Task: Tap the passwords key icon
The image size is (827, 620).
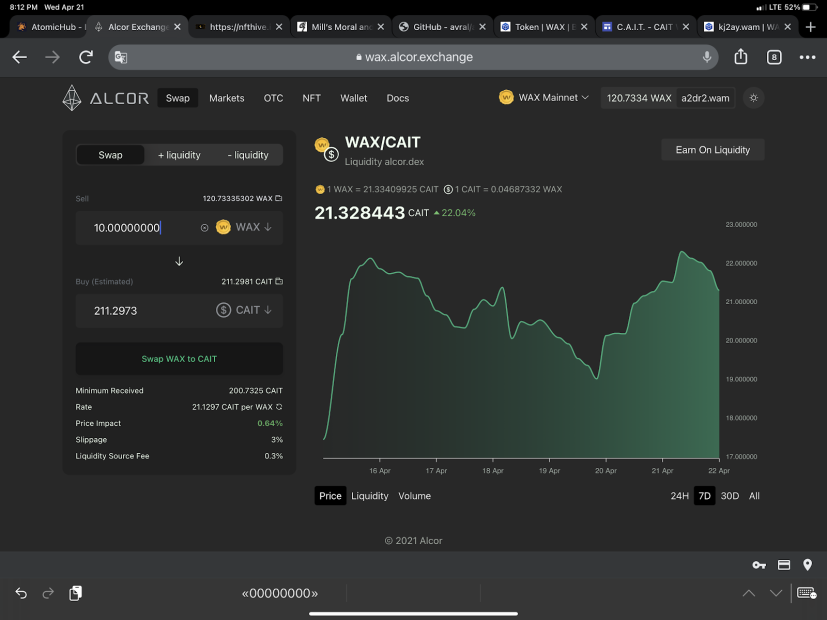Action: pyautogui.click(x=759, y=565)
